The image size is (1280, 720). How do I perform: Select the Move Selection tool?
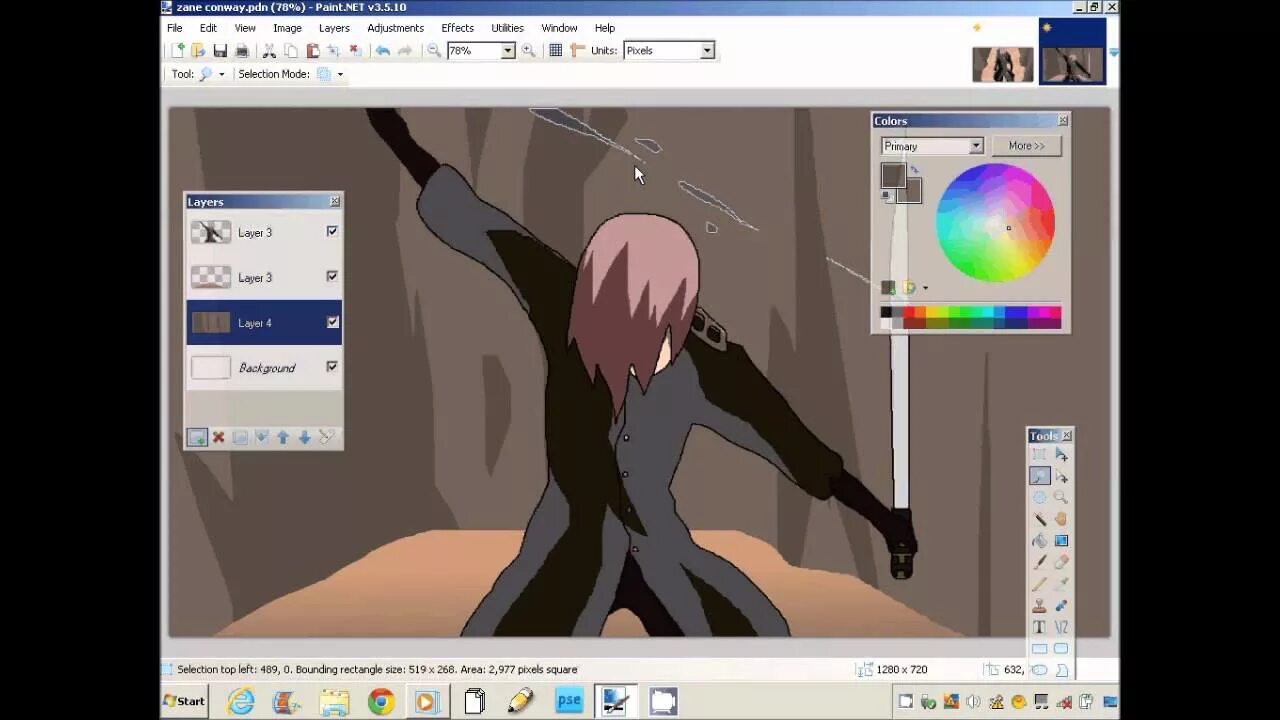(x=1061, y=476)
